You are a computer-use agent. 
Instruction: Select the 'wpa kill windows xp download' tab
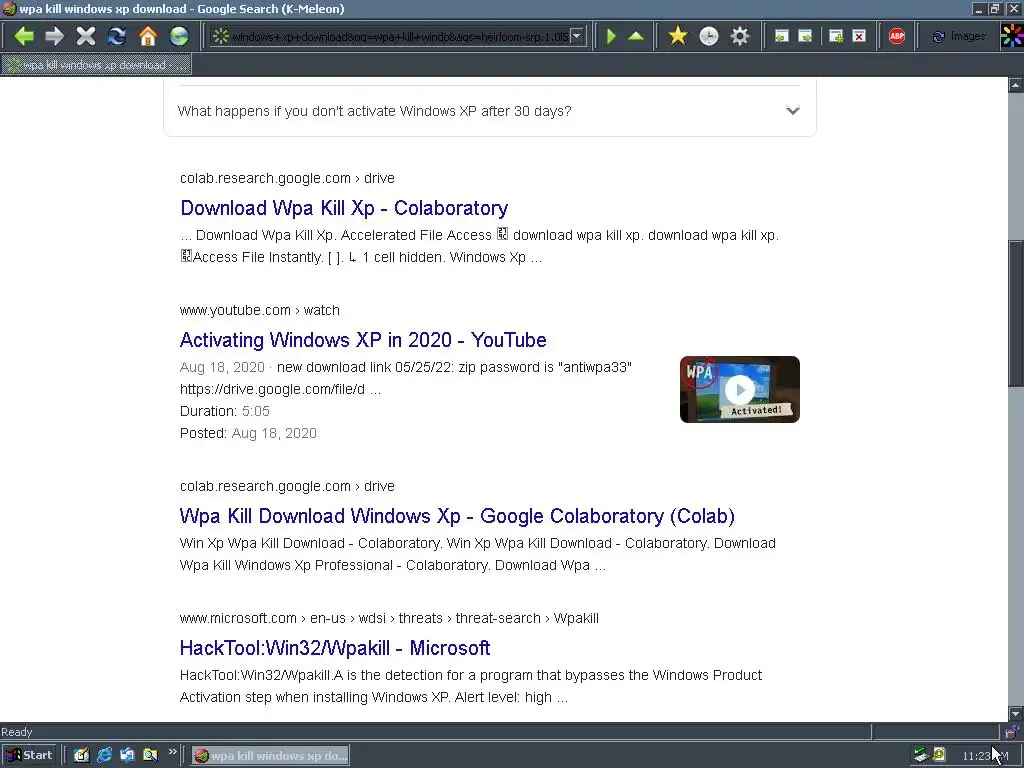96,65
